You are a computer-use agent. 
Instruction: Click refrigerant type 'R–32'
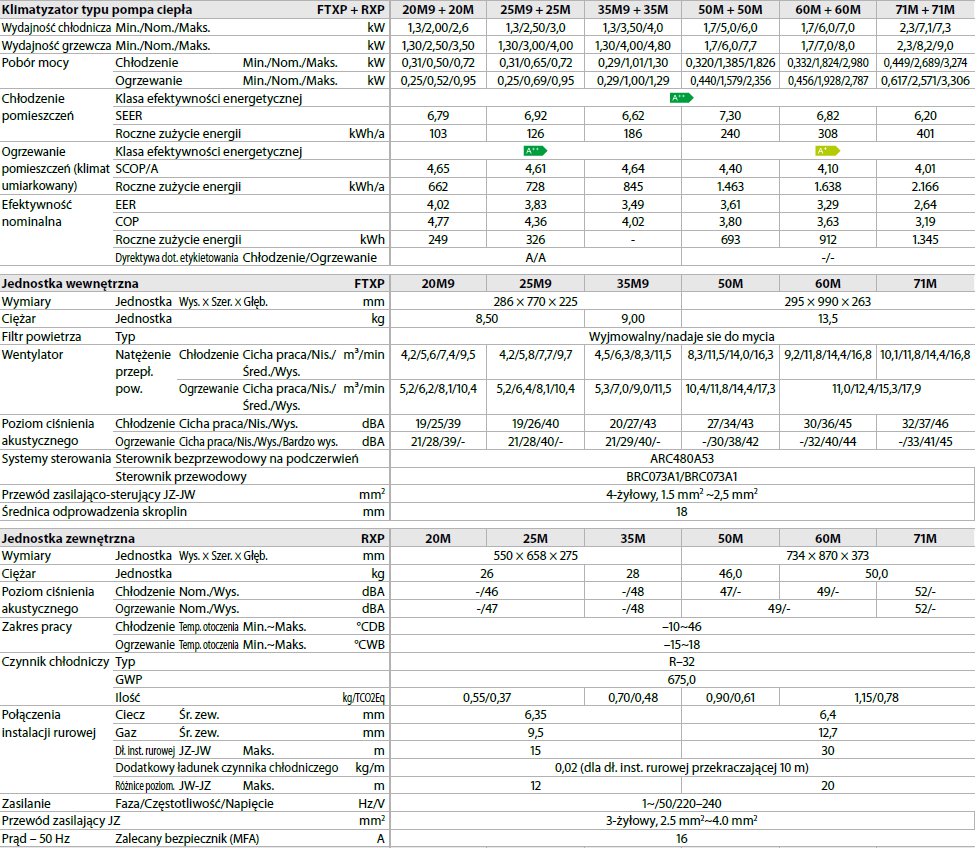pos(682,662)
